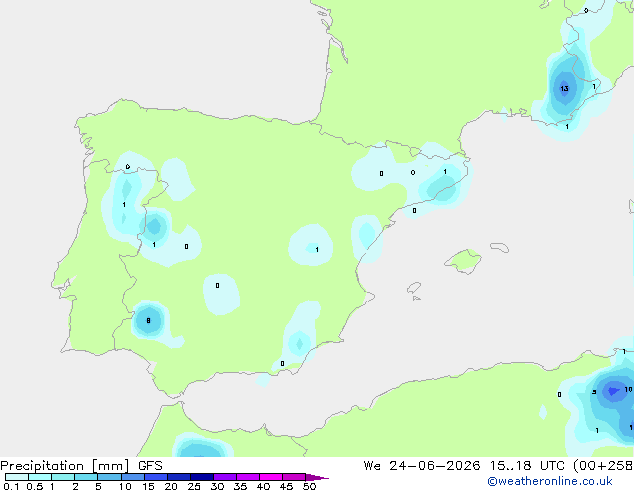Click the '0.5' legend scale label

click(34, 486)
